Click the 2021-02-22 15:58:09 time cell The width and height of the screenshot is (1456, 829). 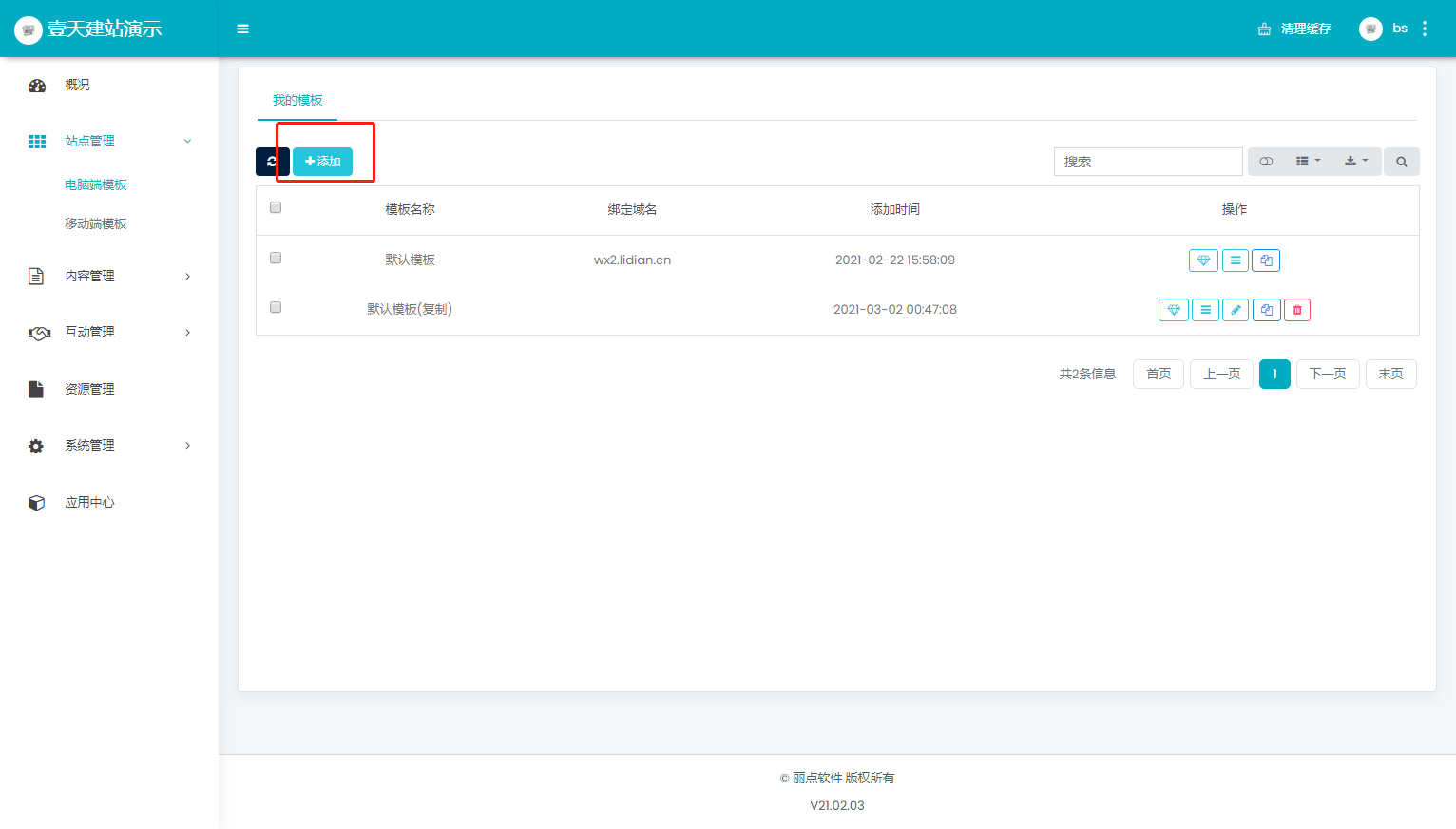[x=895, y=260]
